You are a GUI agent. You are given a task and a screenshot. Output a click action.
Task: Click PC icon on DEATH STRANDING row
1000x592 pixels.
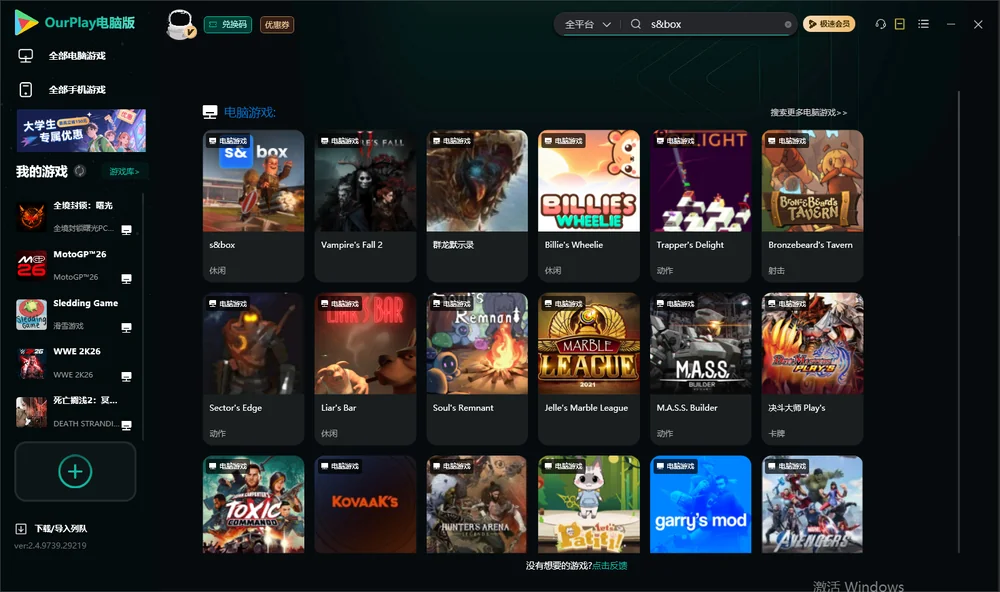tap(126, 426)
